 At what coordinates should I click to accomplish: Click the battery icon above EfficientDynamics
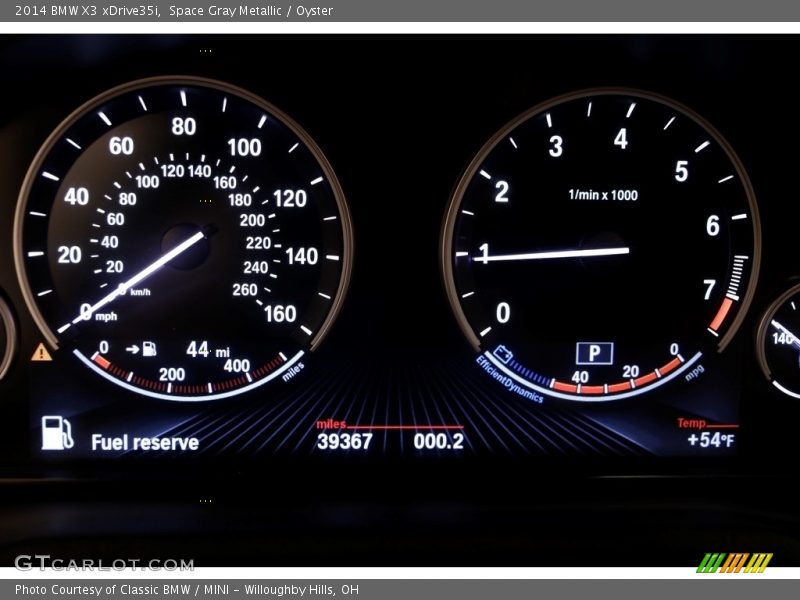click(503, 354)
